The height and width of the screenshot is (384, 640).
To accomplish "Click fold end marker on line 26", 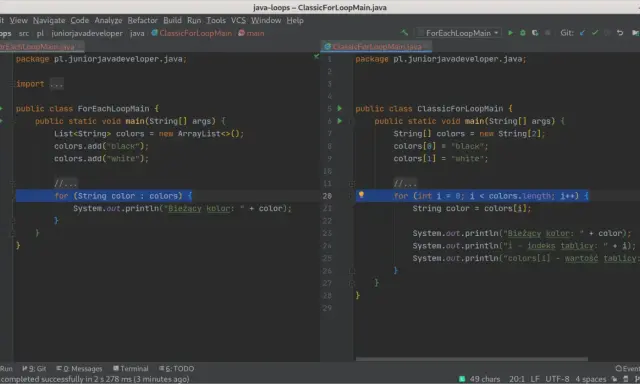I will pos(351,271).
